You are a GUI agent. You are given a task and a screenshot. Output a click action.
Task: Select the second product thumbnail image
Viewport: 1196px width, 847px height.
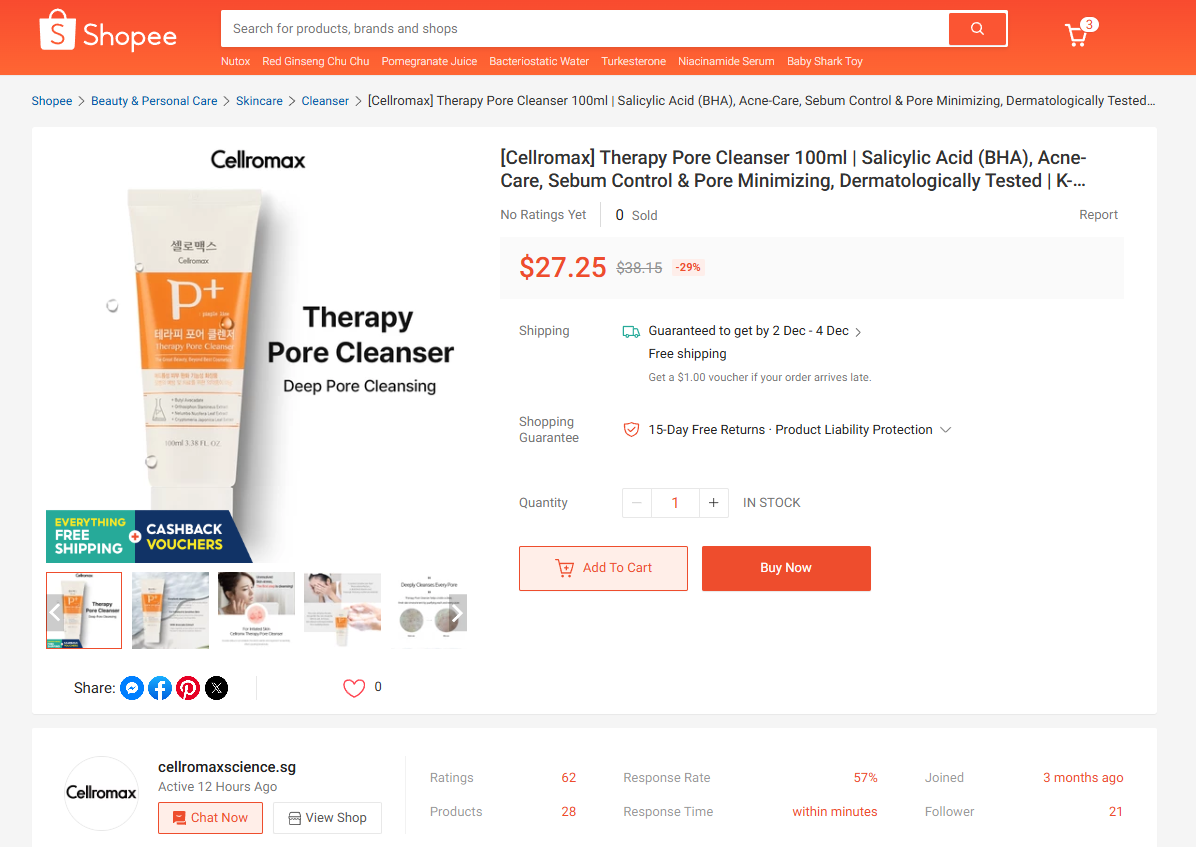pyautogui.click(x=170, y=610)
